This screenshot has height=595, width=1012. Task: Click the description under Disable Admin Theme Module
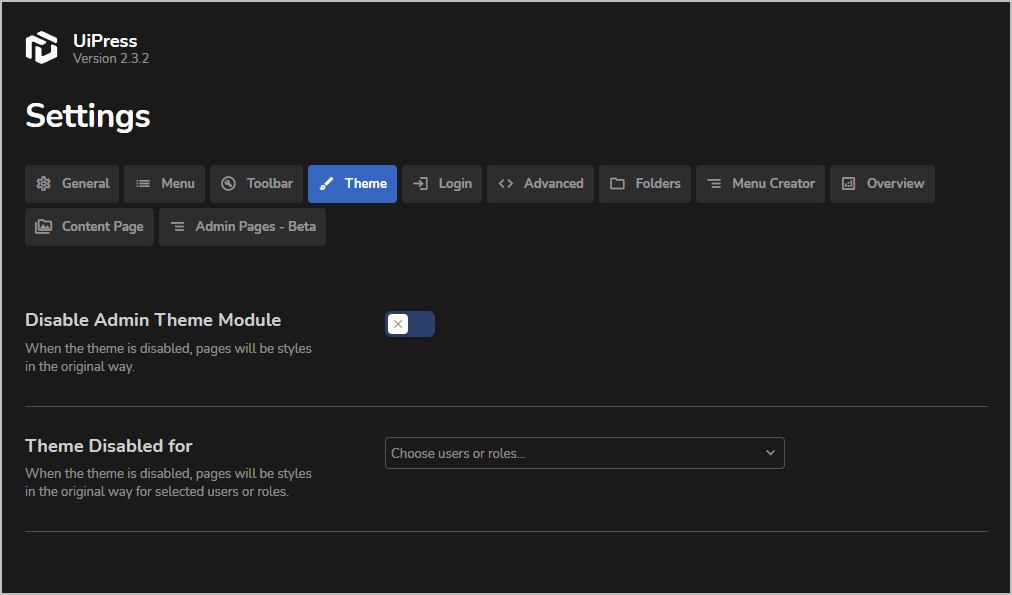(x=168, y=358)
